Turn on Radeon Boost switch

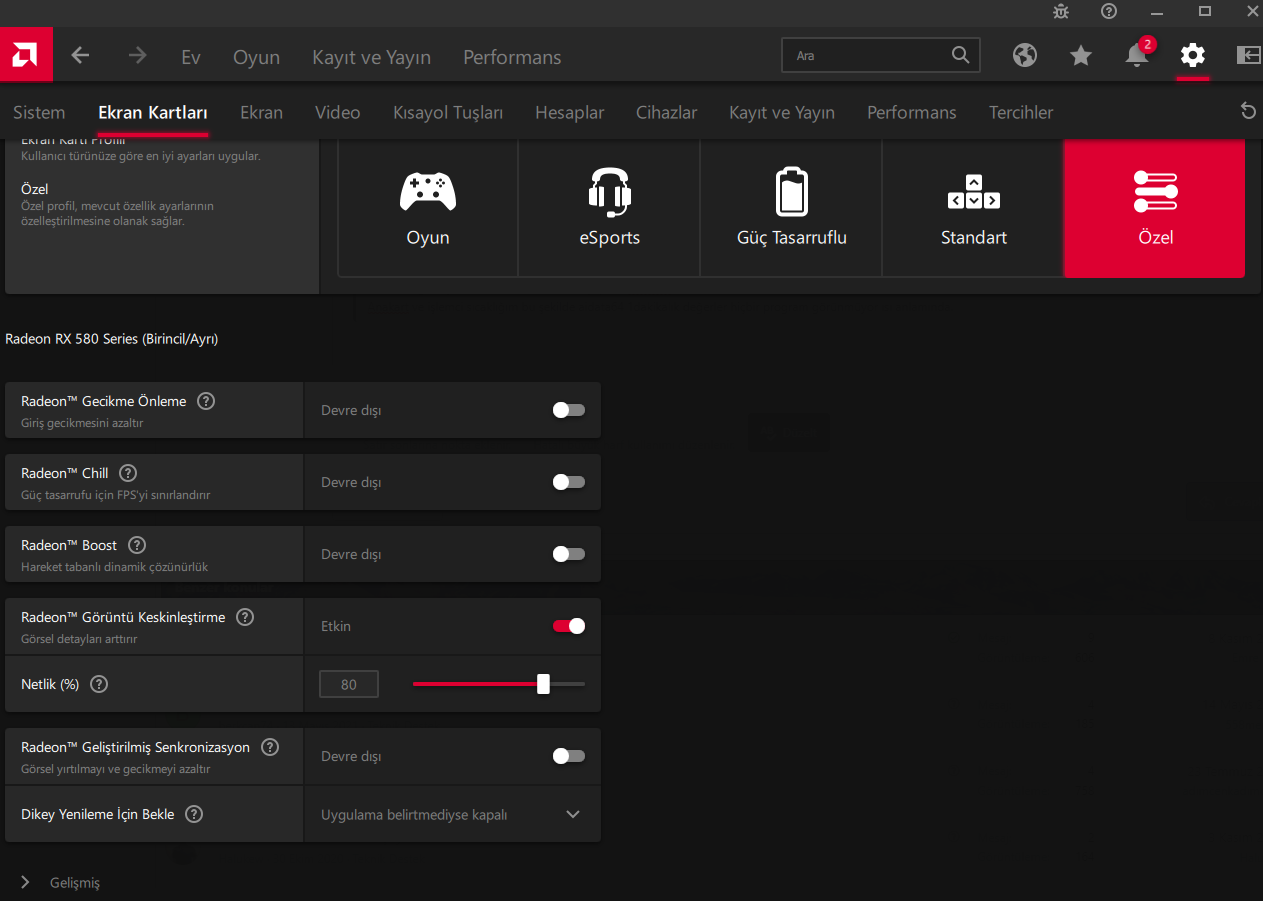click(568, 554)
